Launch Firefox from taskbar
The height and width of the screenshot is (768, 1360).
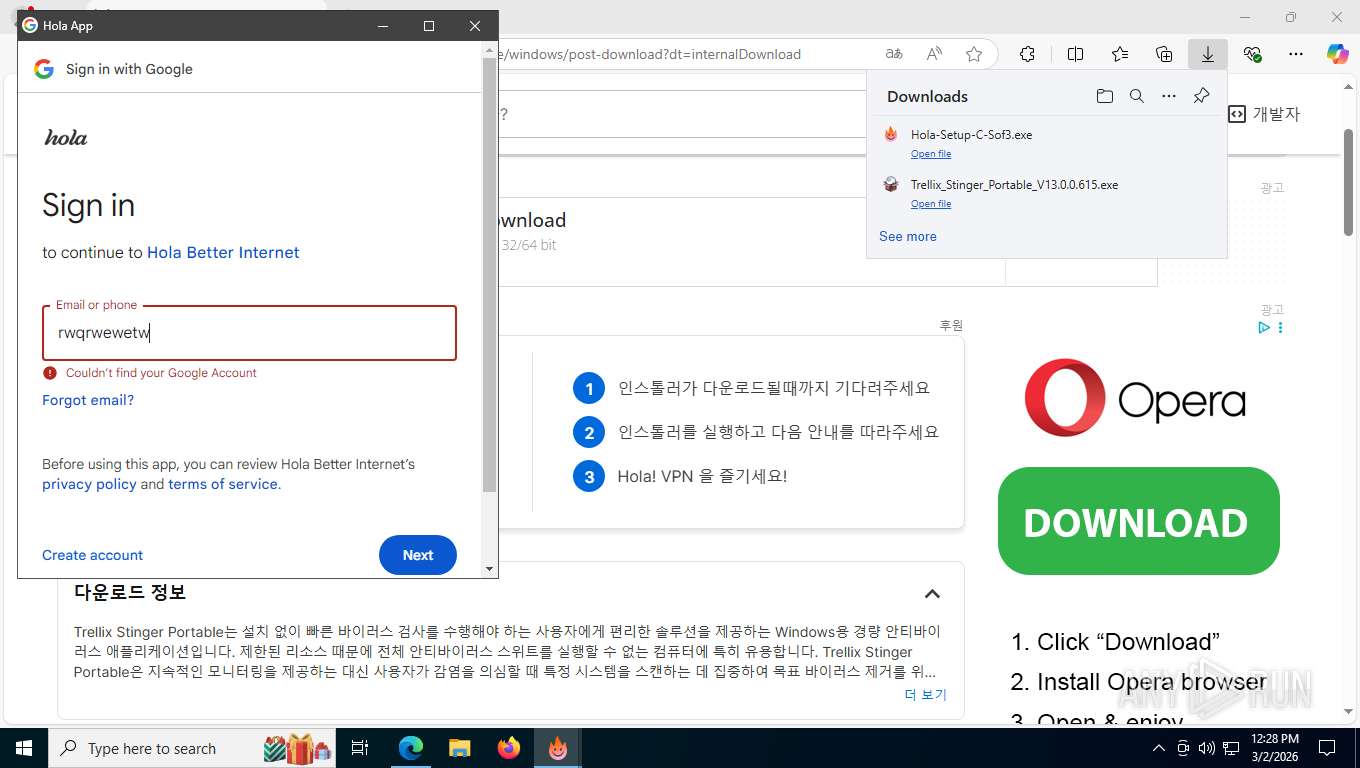click(509, 748)
